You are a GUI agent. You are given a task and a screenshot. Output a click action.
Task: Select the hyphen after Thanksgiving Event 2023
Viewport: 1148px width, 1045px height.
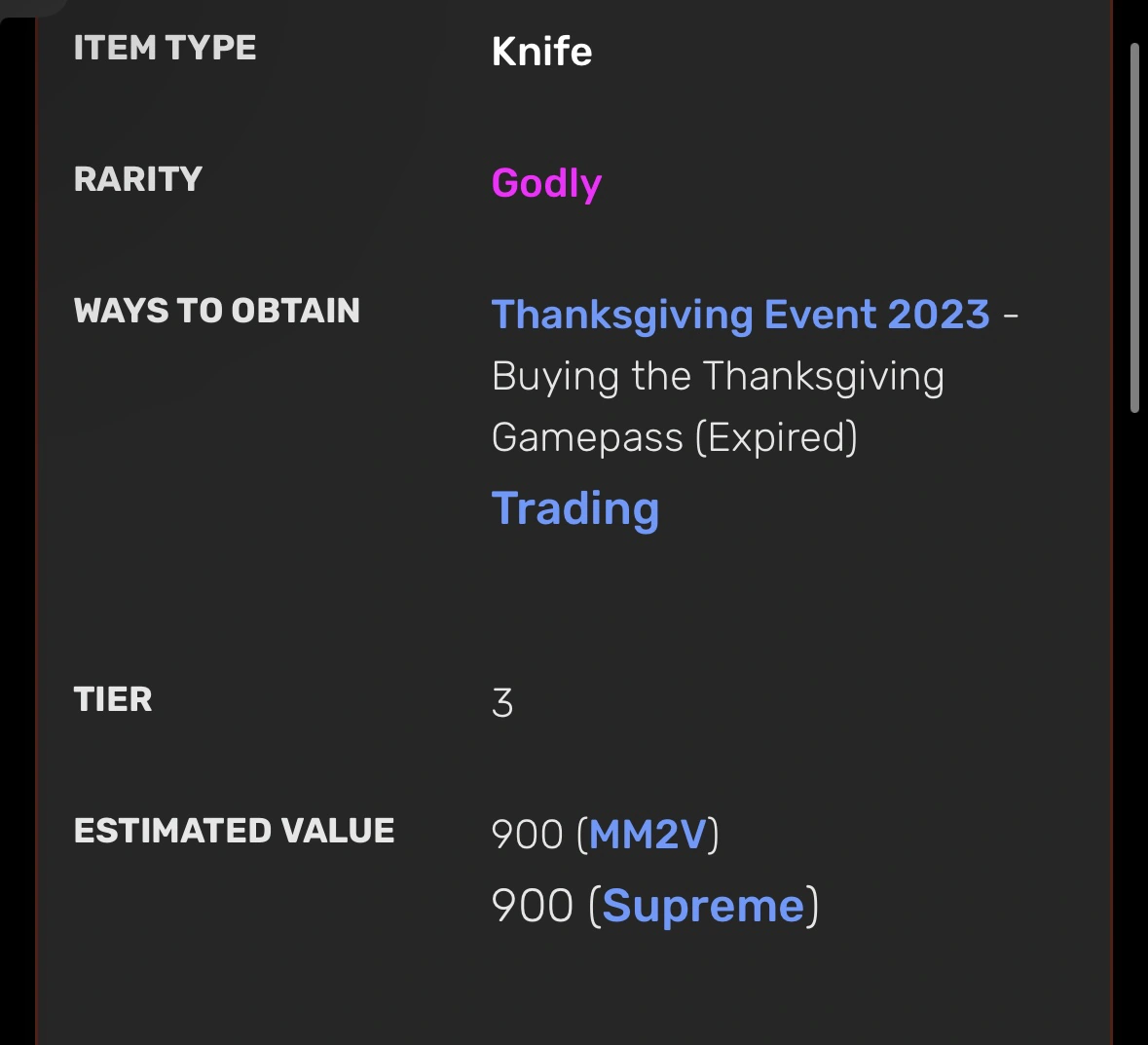click(1014, 314)
